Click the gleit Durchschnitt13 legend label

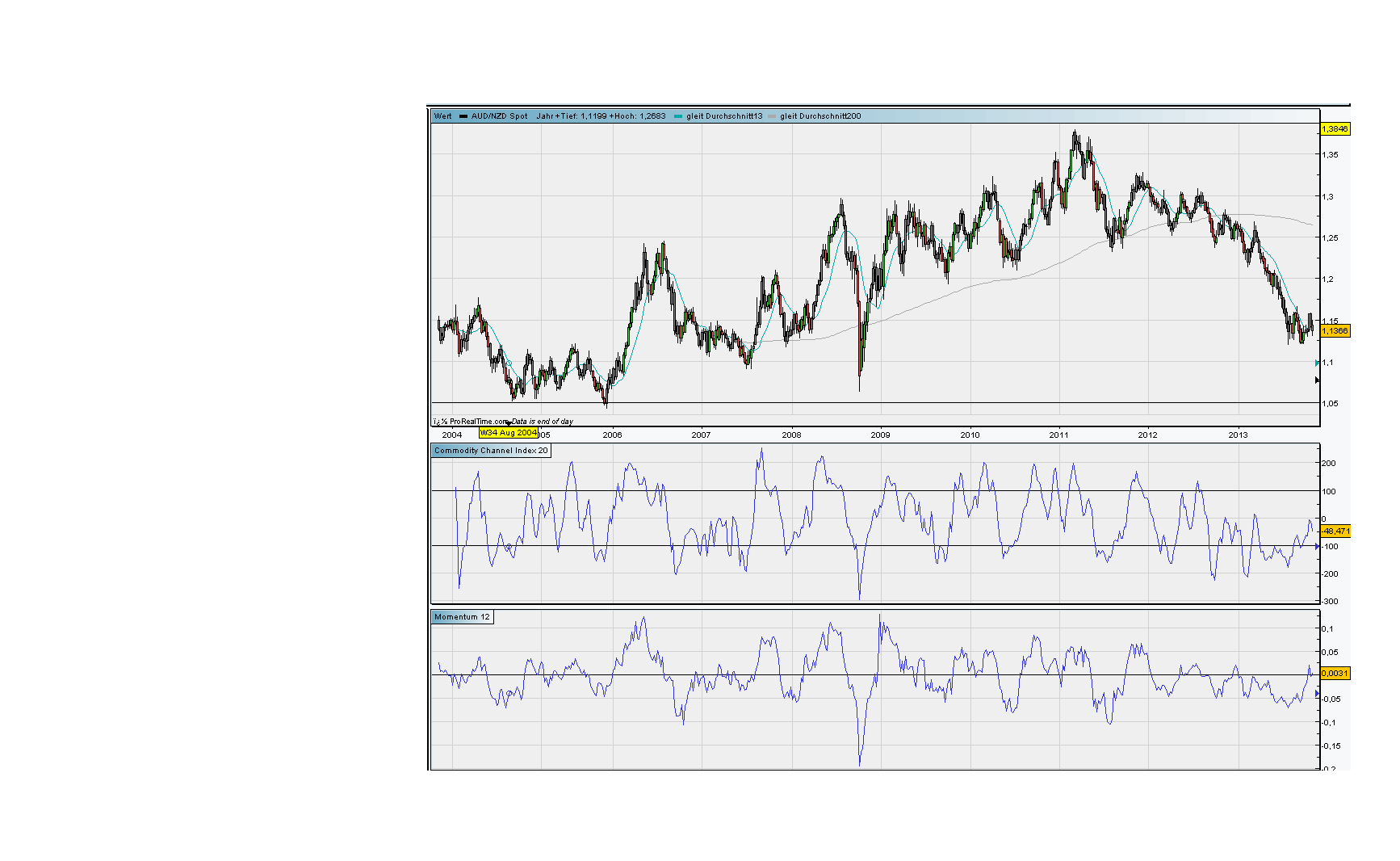724,116
